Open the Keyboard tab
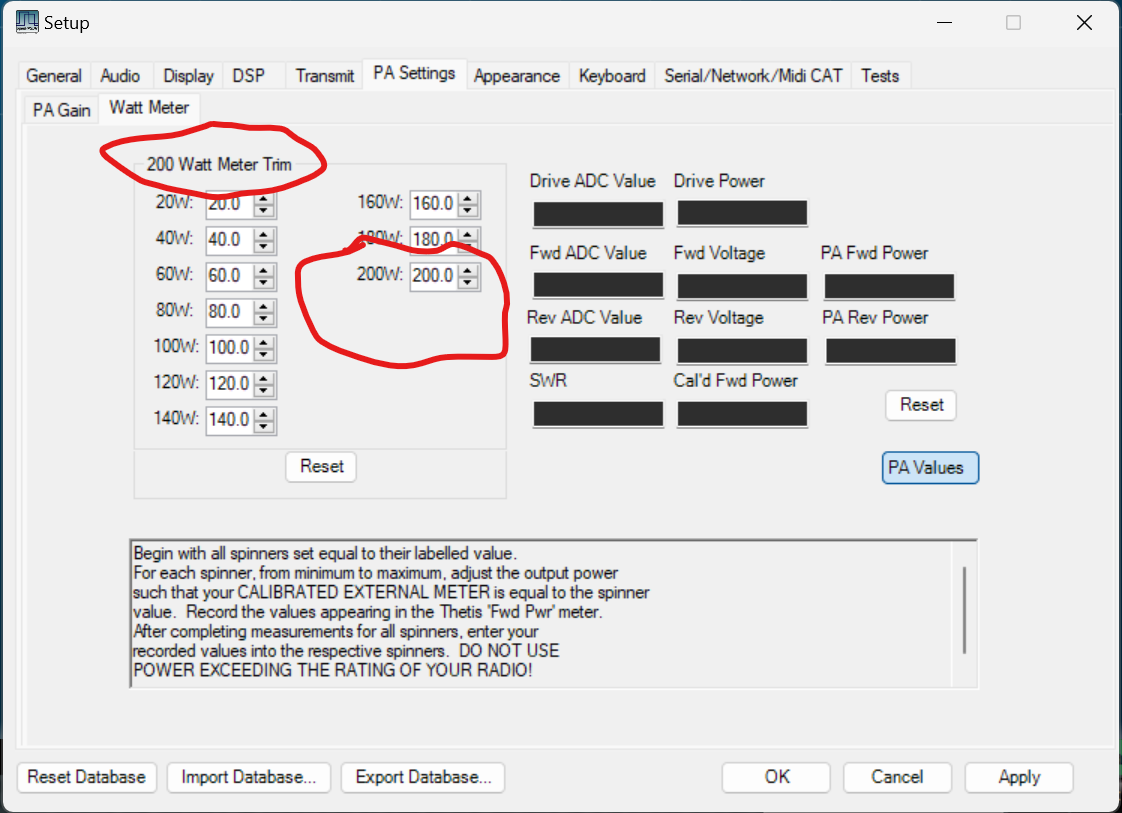 [611, 75]
